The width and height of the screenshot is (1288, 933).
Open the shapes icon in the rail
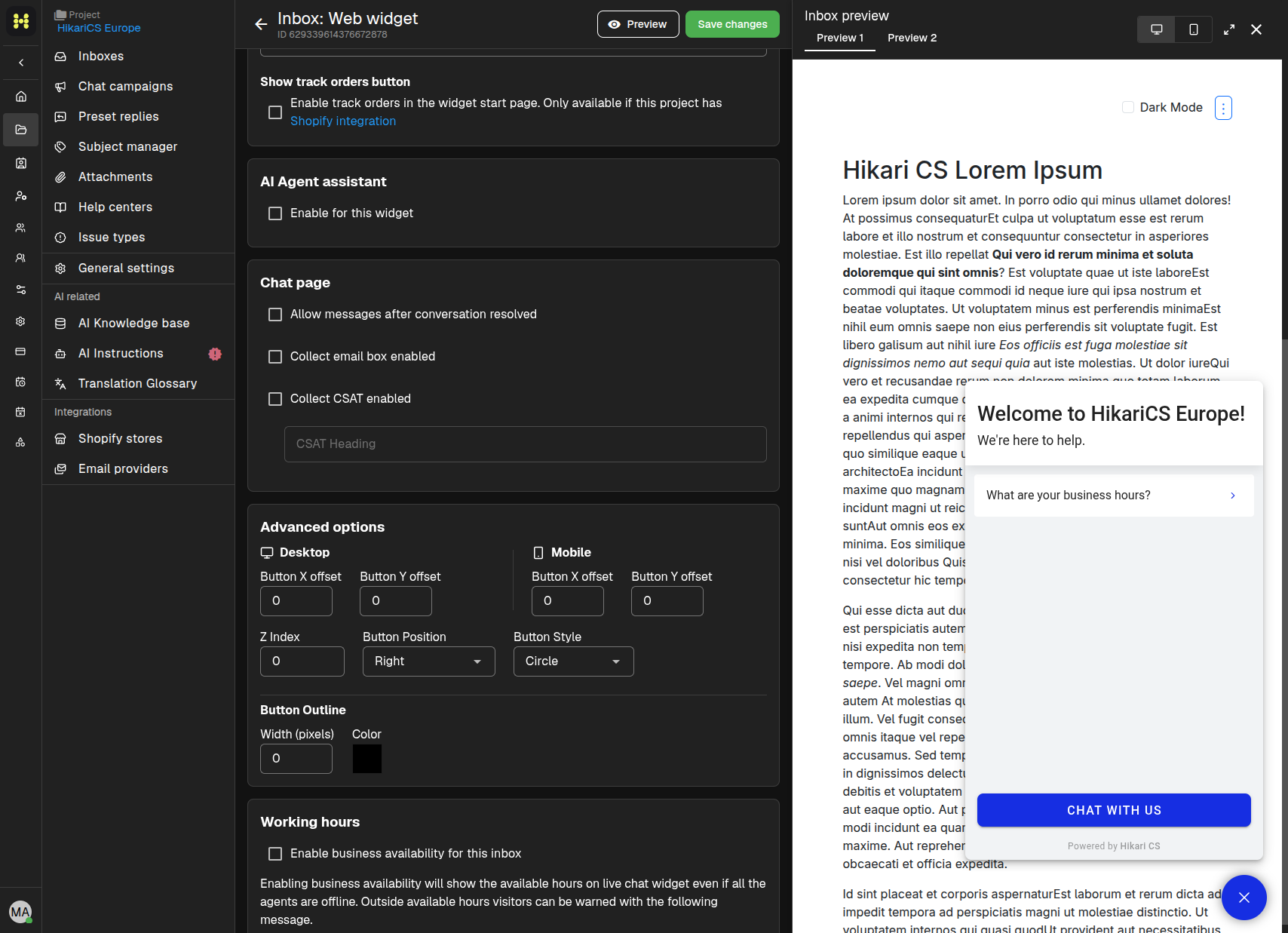pos(21,443)
